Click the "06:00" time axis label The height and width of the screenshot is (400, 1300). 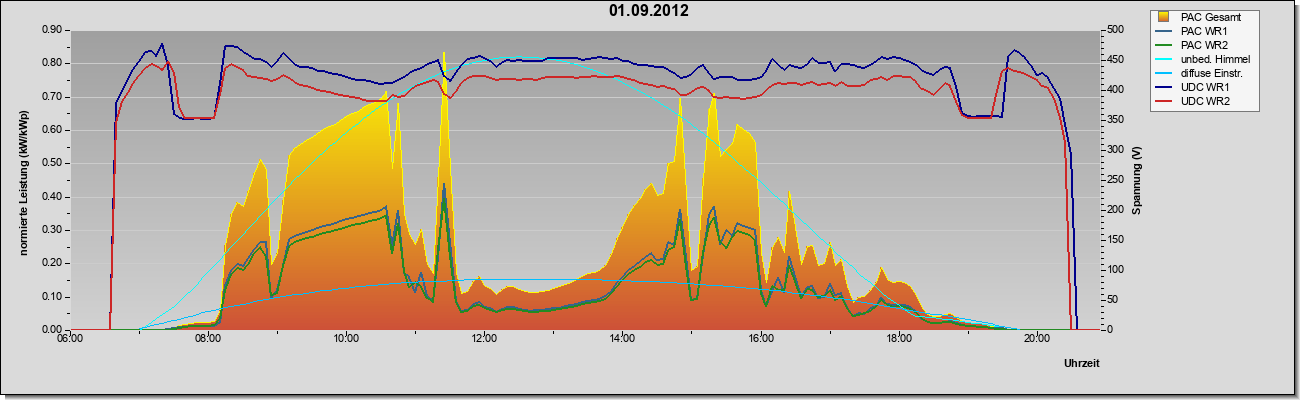click(x=70, y=340)
